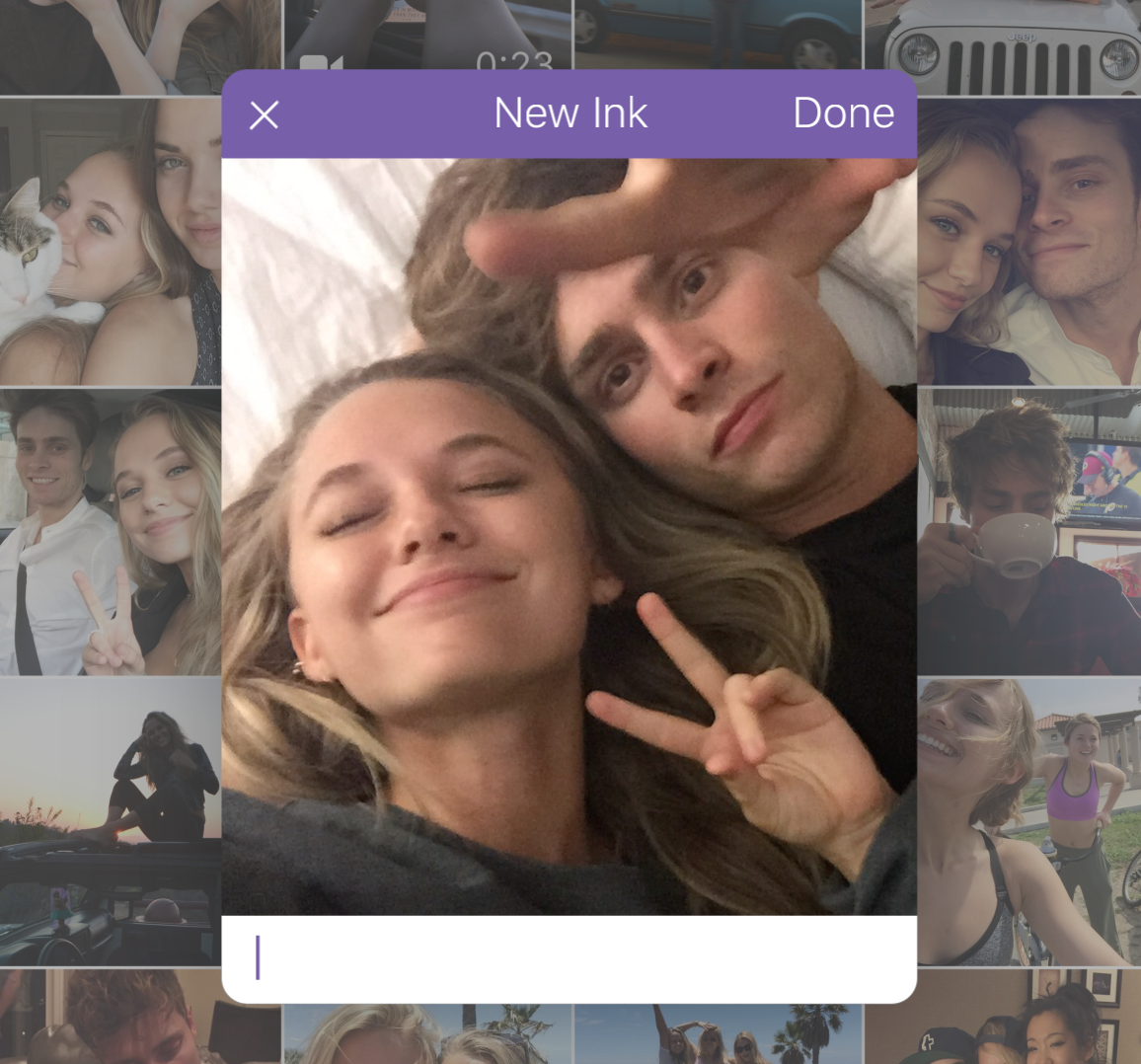Pick the couple selfie thumbnail beside Done
Screen dimensions: 1141x1064
click(1028, 242)
